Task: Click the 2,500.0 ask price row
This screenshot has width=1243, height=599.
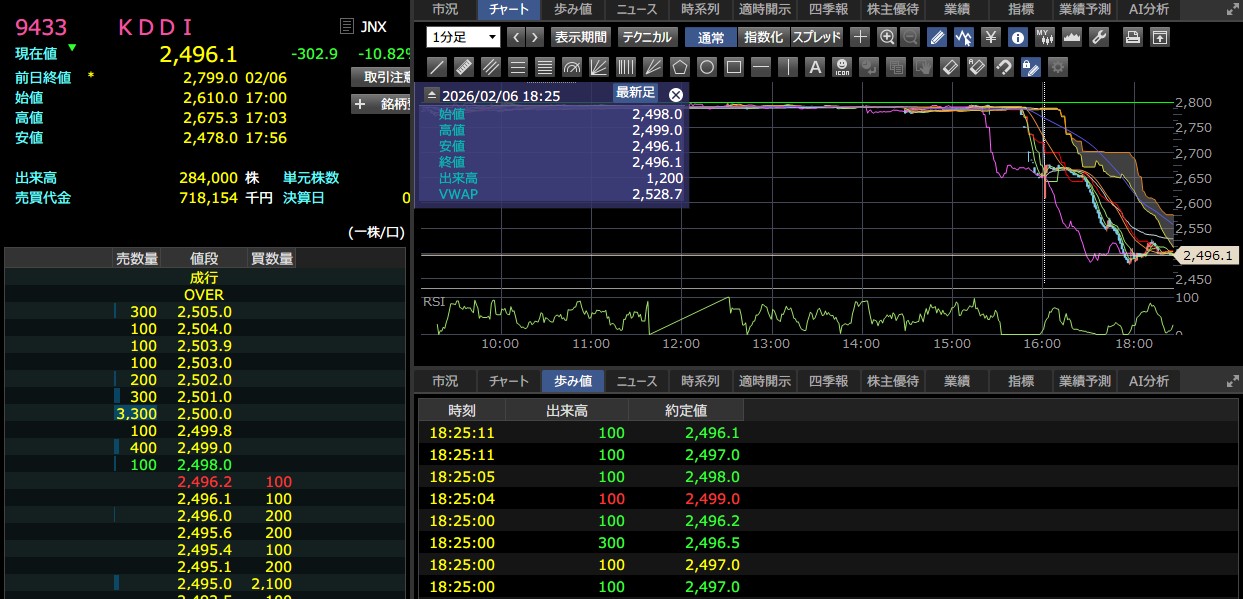Action: (204, 414)
